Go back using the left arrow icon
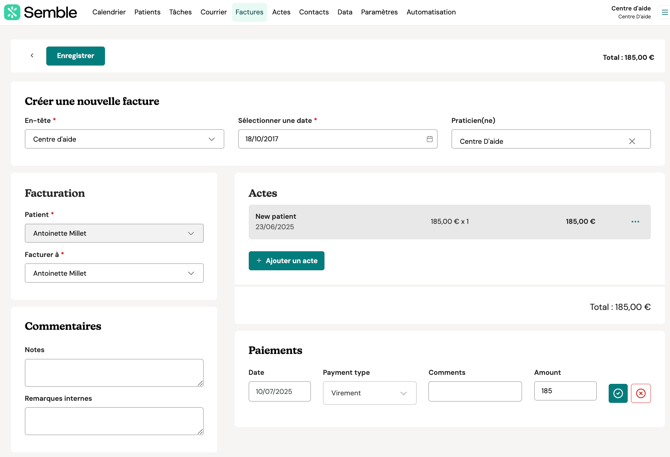 tap(32, 56)
